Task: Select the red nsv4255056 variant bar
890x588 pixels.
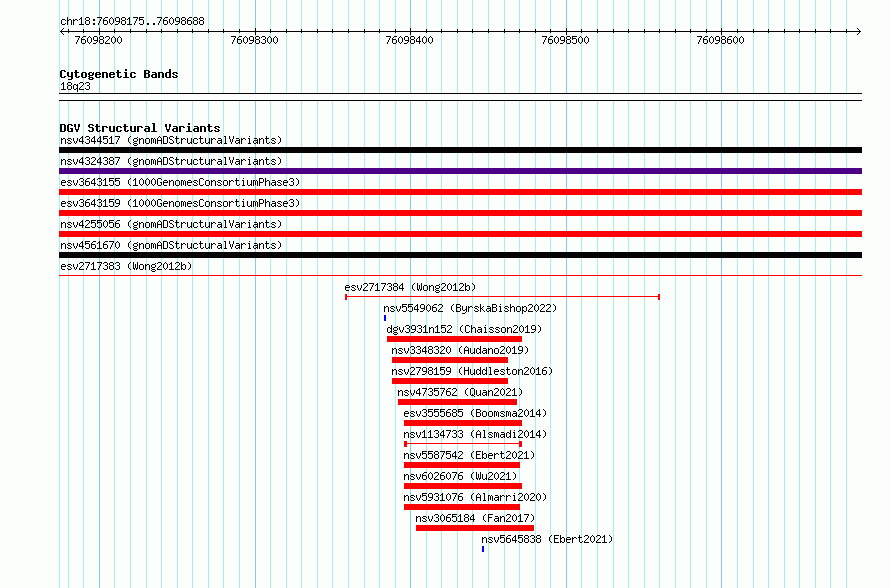Action: (460, 234)
